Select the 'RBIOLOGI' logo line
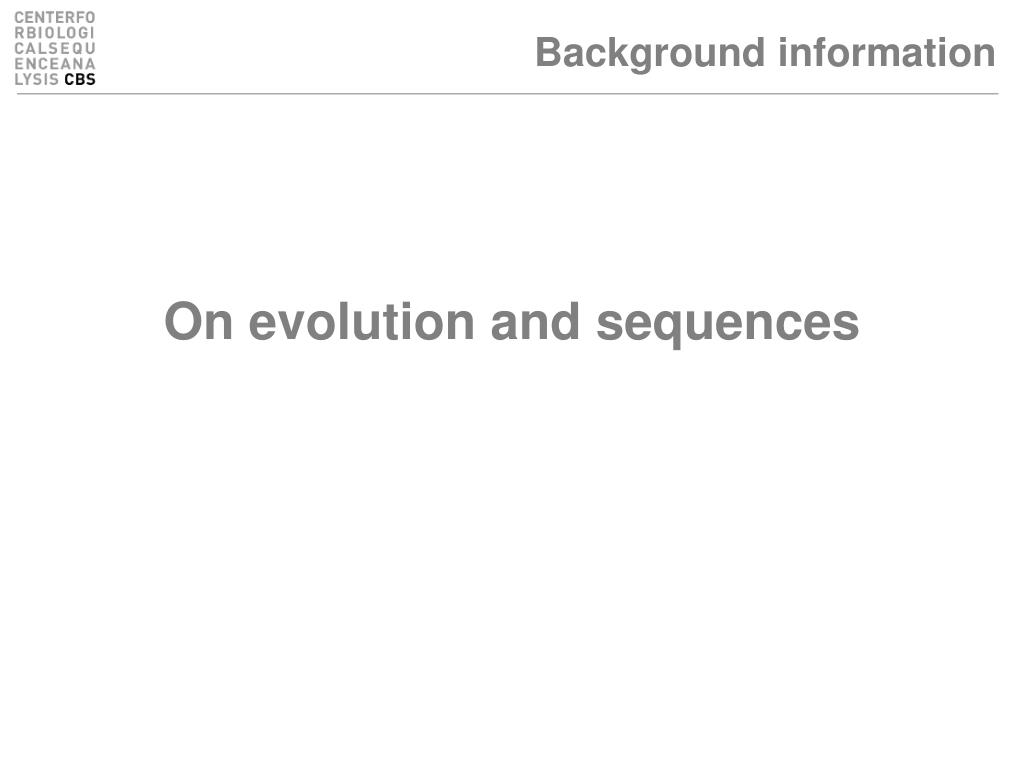The height and width of the screenshot is (768, 1024). click(55, 33)
